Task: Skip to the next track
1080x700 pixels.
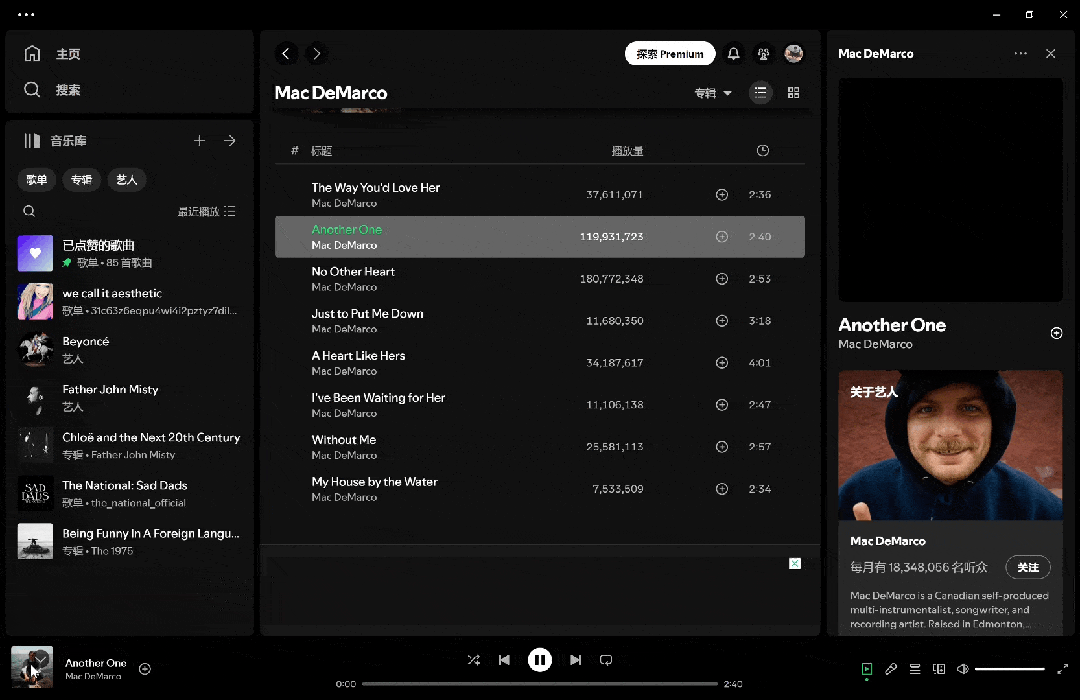Action: [x=575, y=660]
